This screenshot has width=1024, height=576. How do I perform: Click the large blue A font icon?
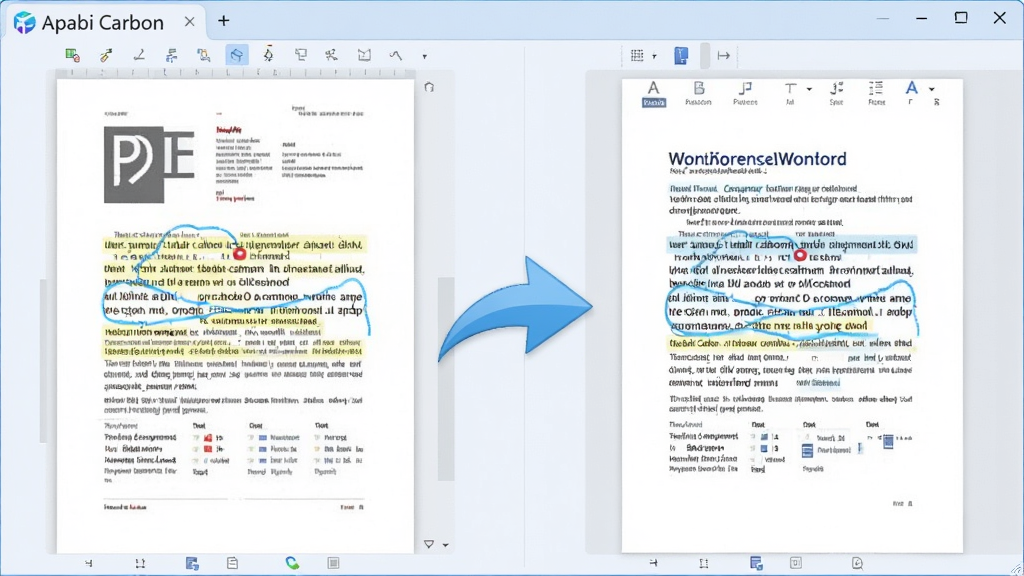point(912,88)
